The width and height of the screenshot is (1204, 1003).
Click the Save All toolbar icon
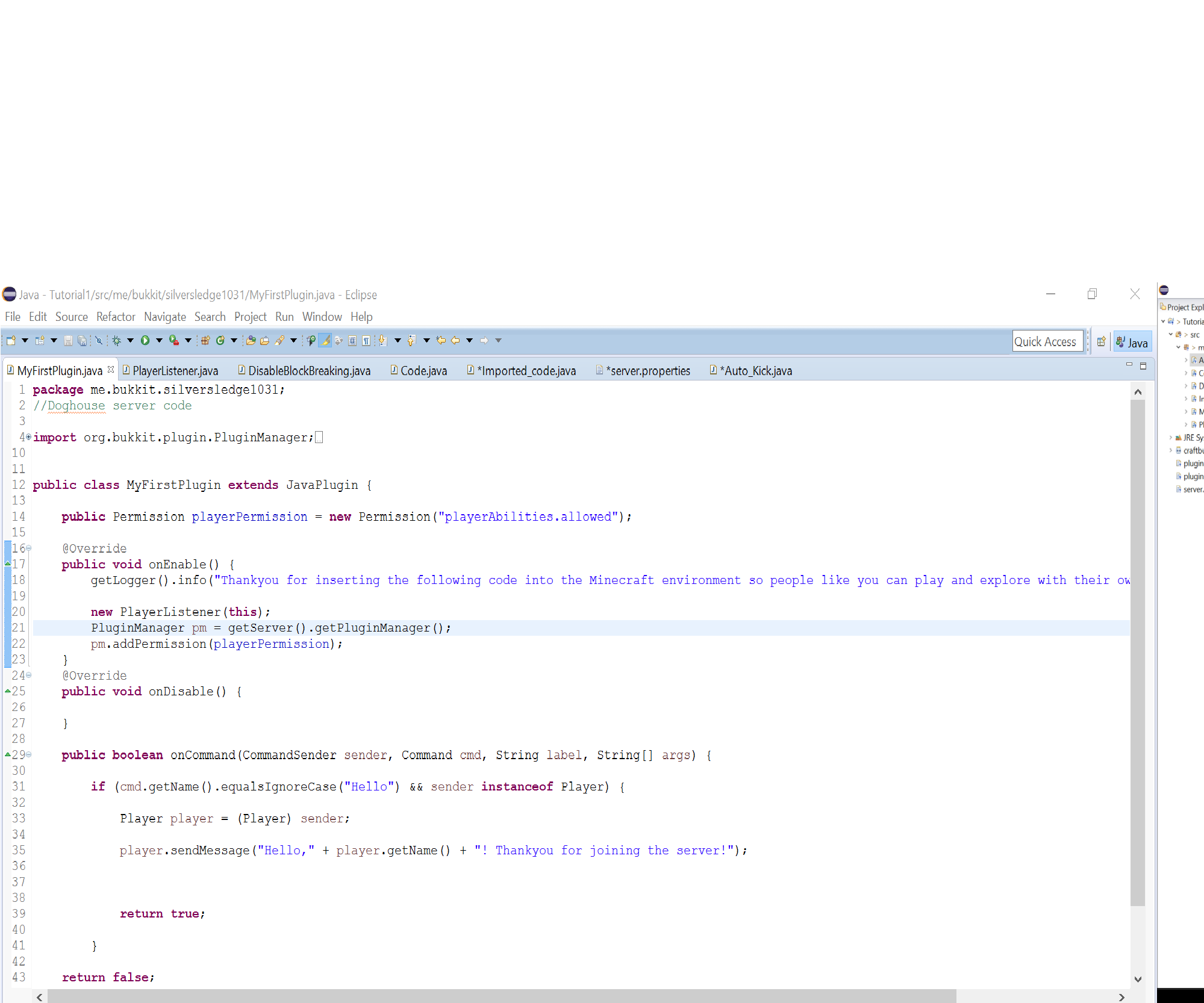coord(82,340)
